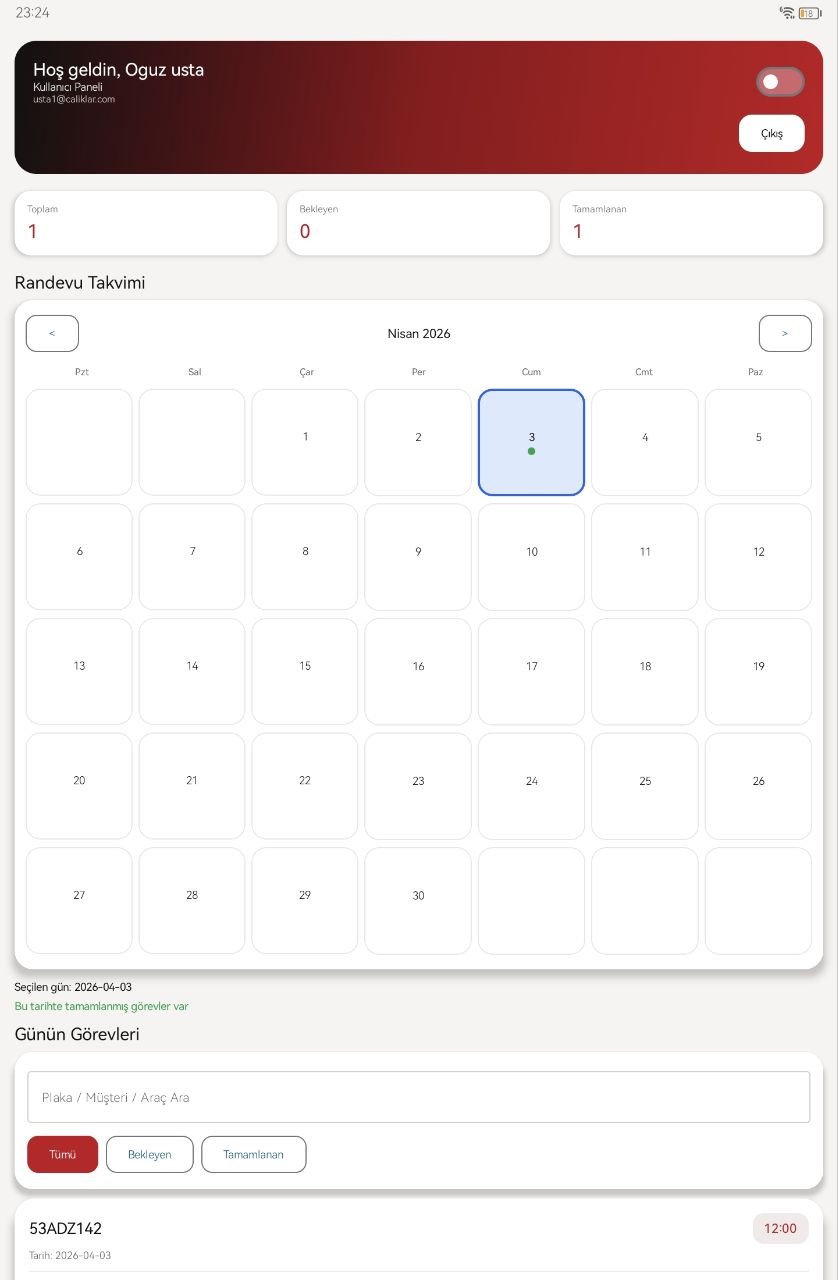This screenshot has height=1280, width=838.
Task: Go to next month in calendar
Action: (784, 333)
